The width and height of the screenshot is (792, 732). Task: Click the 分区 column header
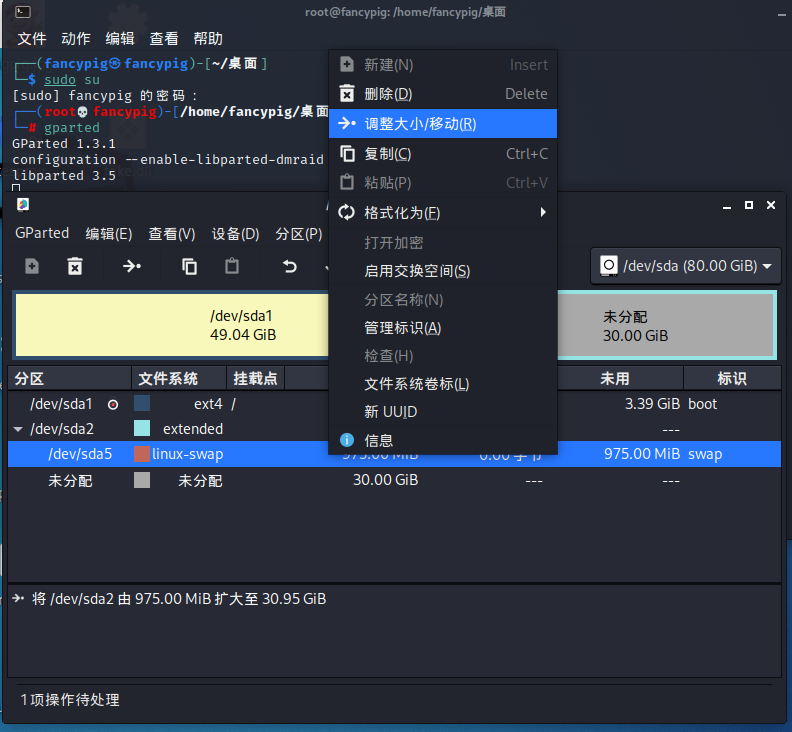[x=70, y=378]
